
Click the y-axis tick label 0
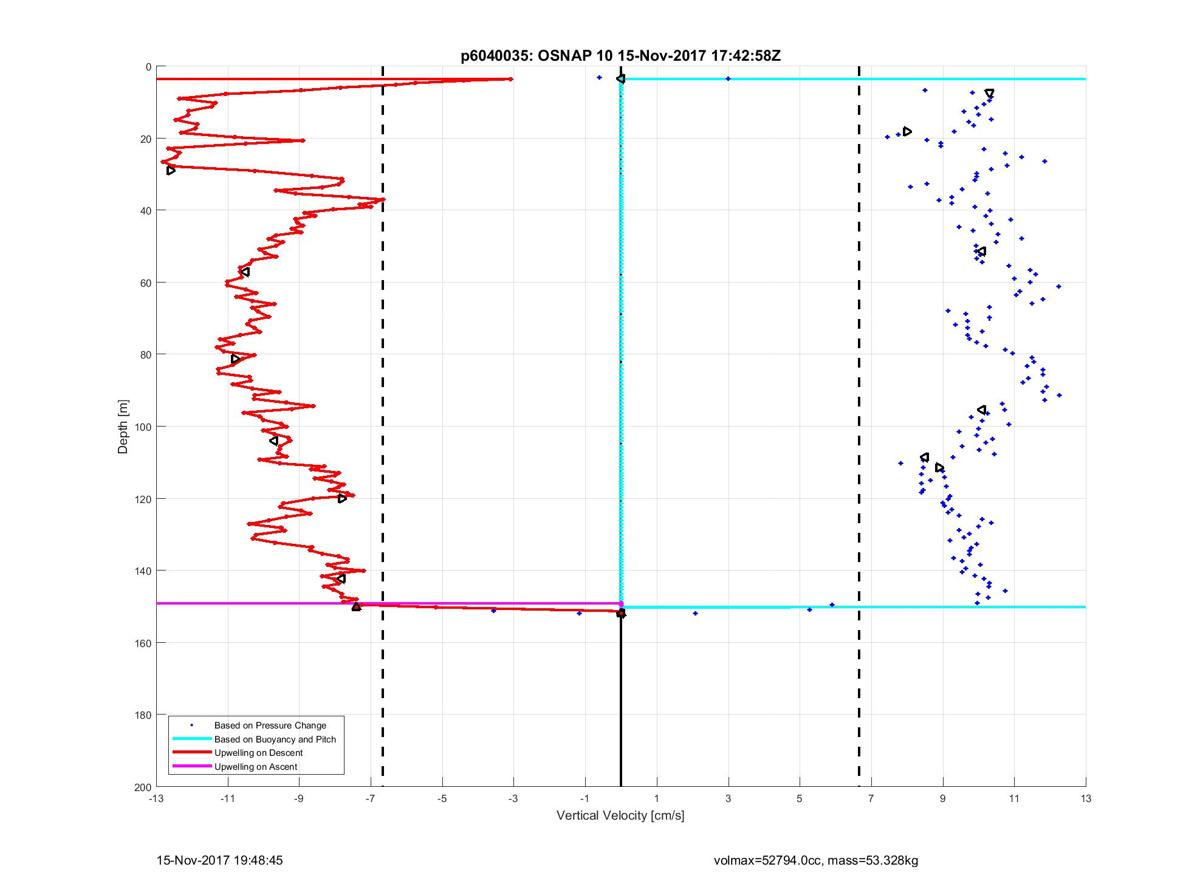148,67
